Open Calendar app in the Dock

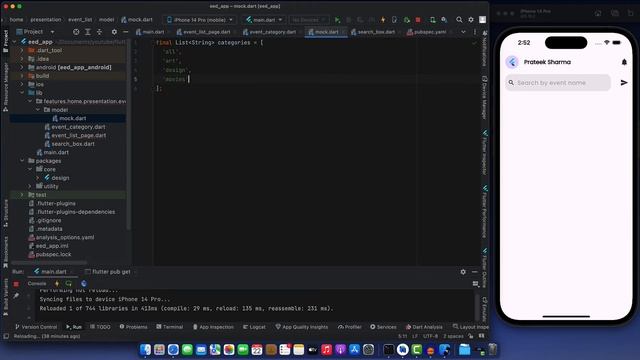click(x=257, y=349)
